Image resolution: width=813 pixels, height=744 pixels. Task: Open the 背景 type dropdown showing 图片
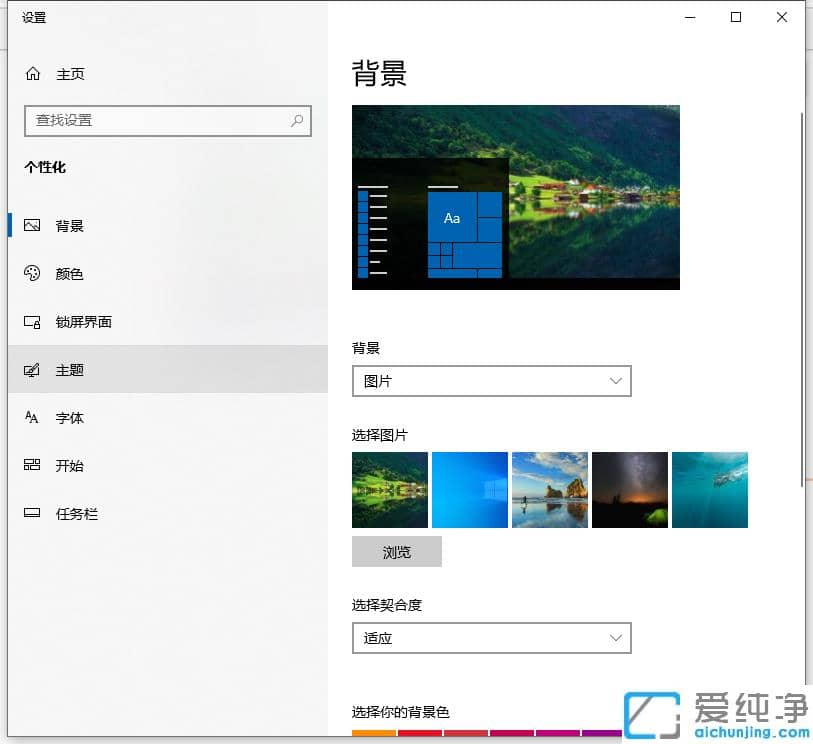tap(491, 381)
